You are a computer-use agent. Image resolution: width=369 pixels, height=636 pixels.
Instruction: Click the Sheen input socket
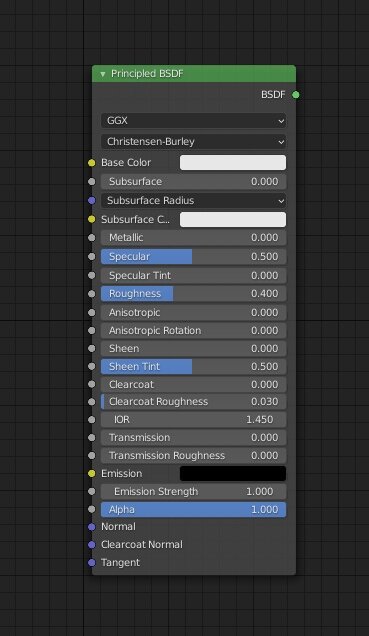(92, 348)
